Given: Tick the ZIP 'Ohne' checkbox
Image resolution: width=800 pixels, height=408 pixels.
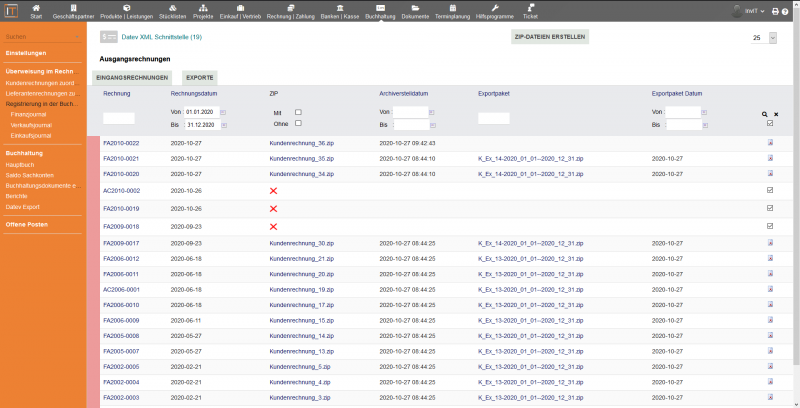Looking at the screenshot, I should [x=298, y=123].
